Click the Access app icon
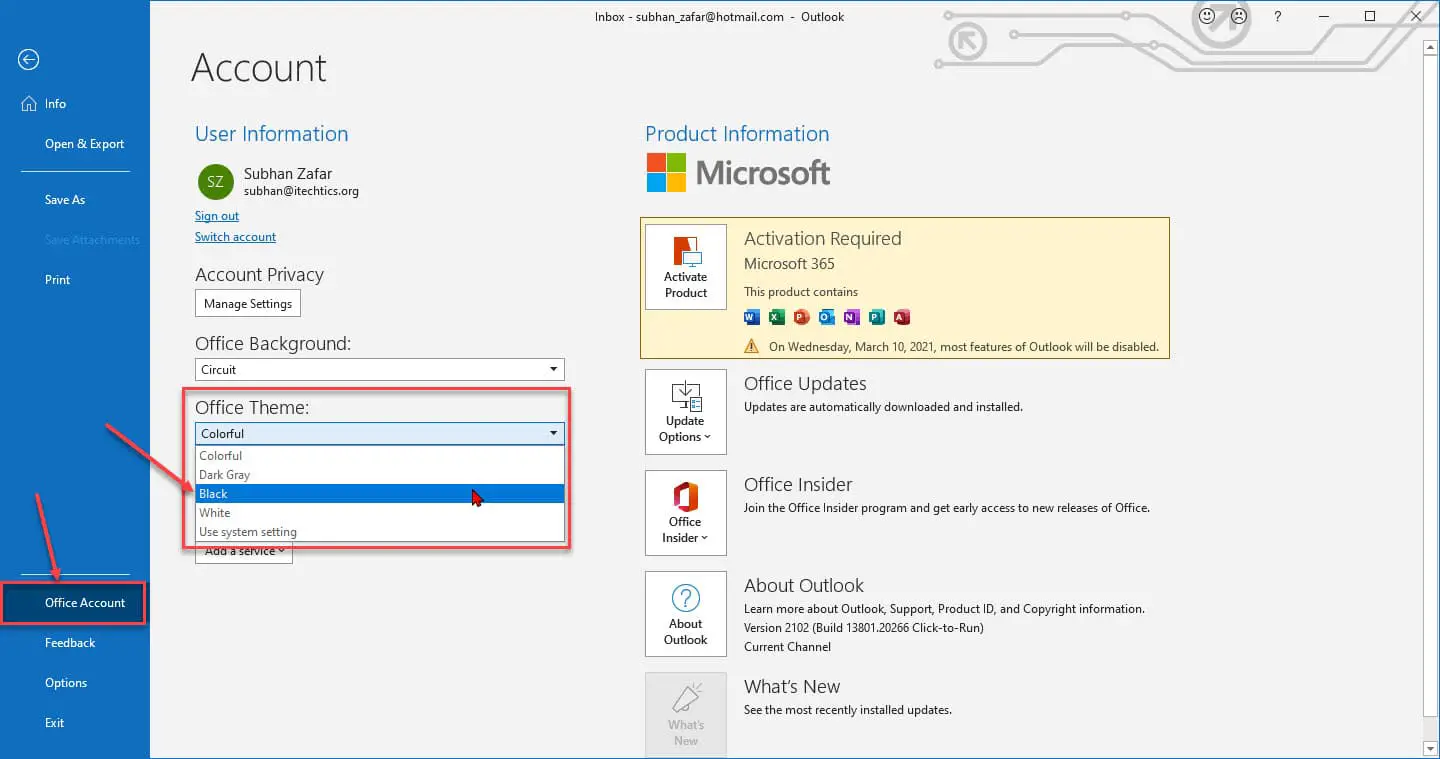The width and height of the screenshot is (1440, 759). [902, 318]
